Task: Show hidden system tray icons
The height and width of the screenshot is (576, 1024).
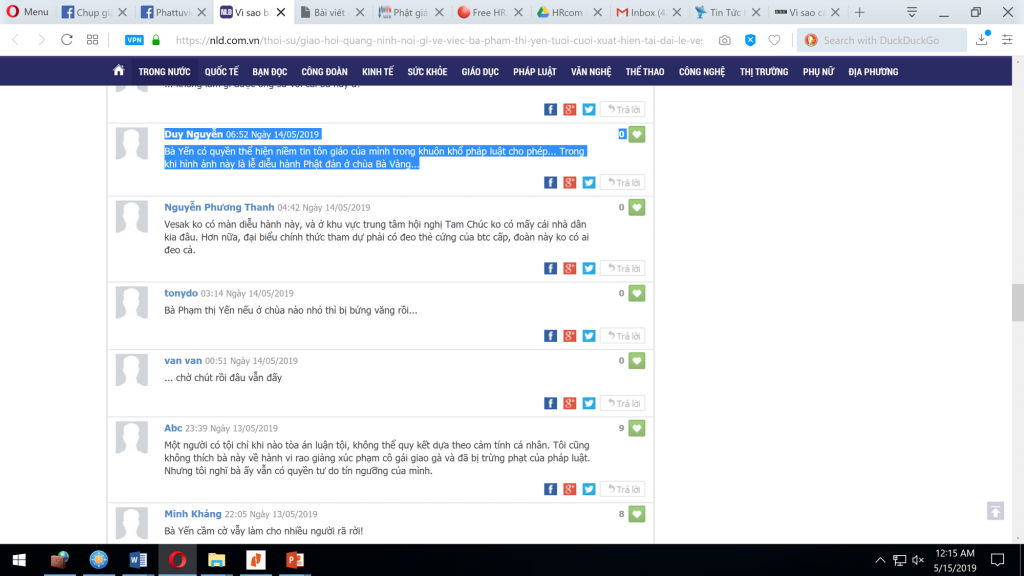Action: [879, 560]
